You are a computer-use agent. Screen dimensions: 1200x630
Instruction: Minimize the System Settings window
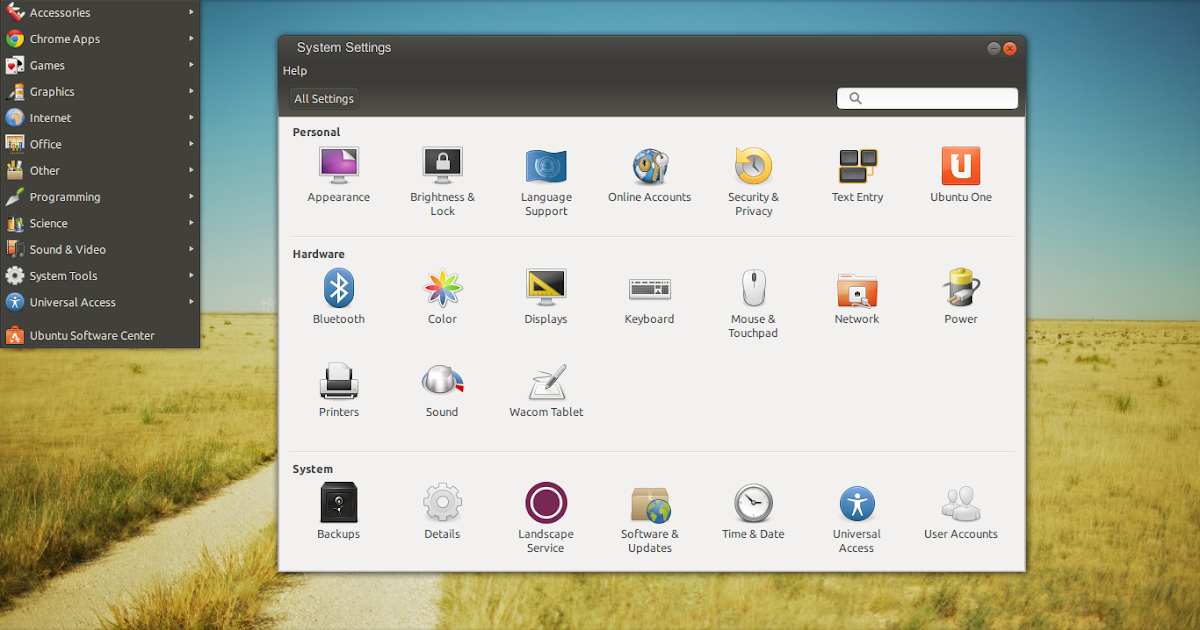tap(994, 48)
